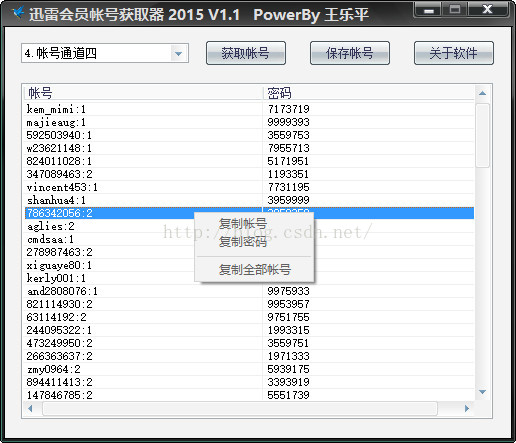Click password 5171951
Screen dimensions: 516x443
point(288,161)
